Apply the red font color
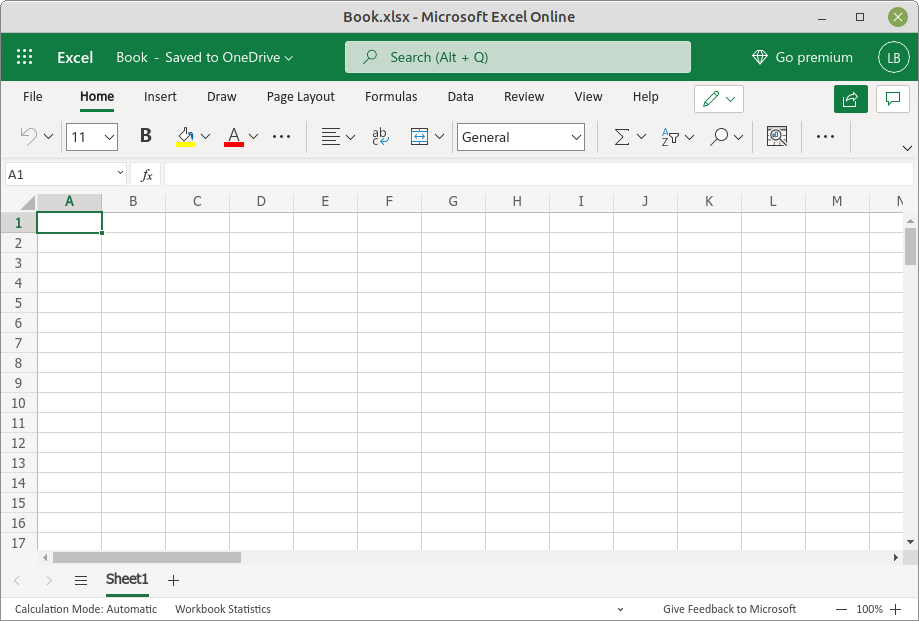 click(x=234, y=137)
